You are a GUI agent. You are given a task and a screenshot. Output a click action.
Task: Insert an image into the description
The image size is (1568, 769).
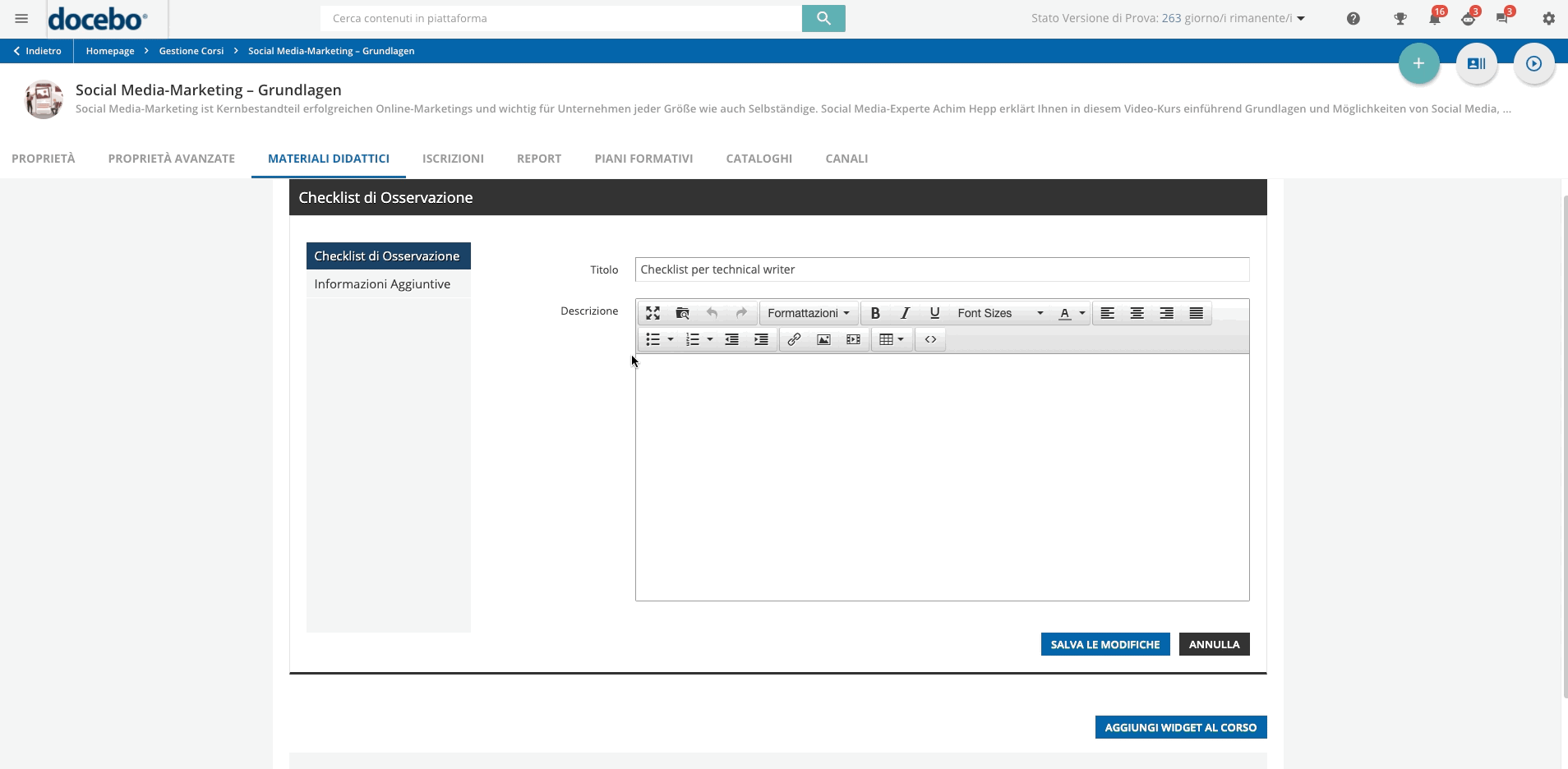point(823,339)
